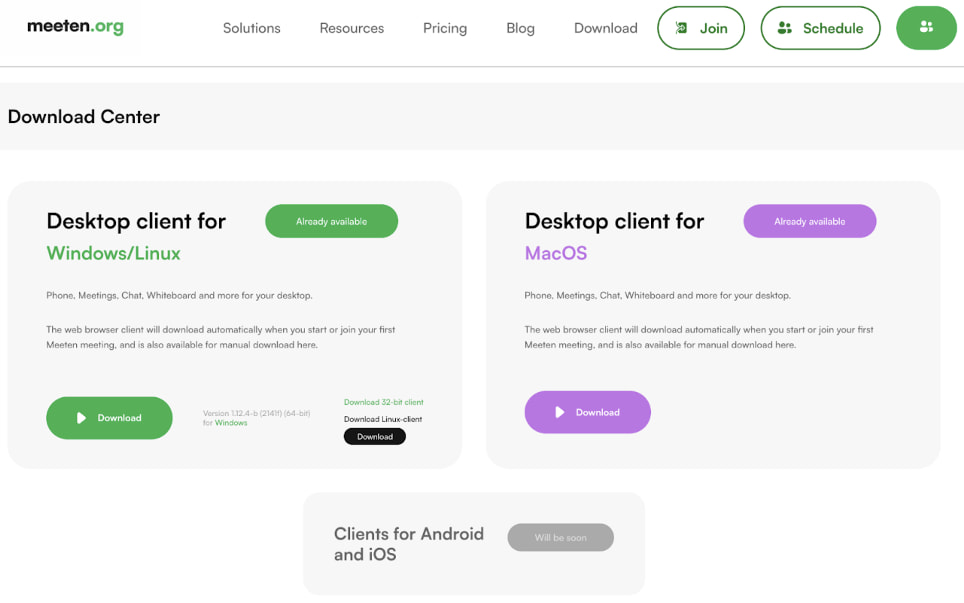Viewport: 964px width, 603px height.
Task: Click the web browser client paragraph in the MacOS card
Action: 699,337
